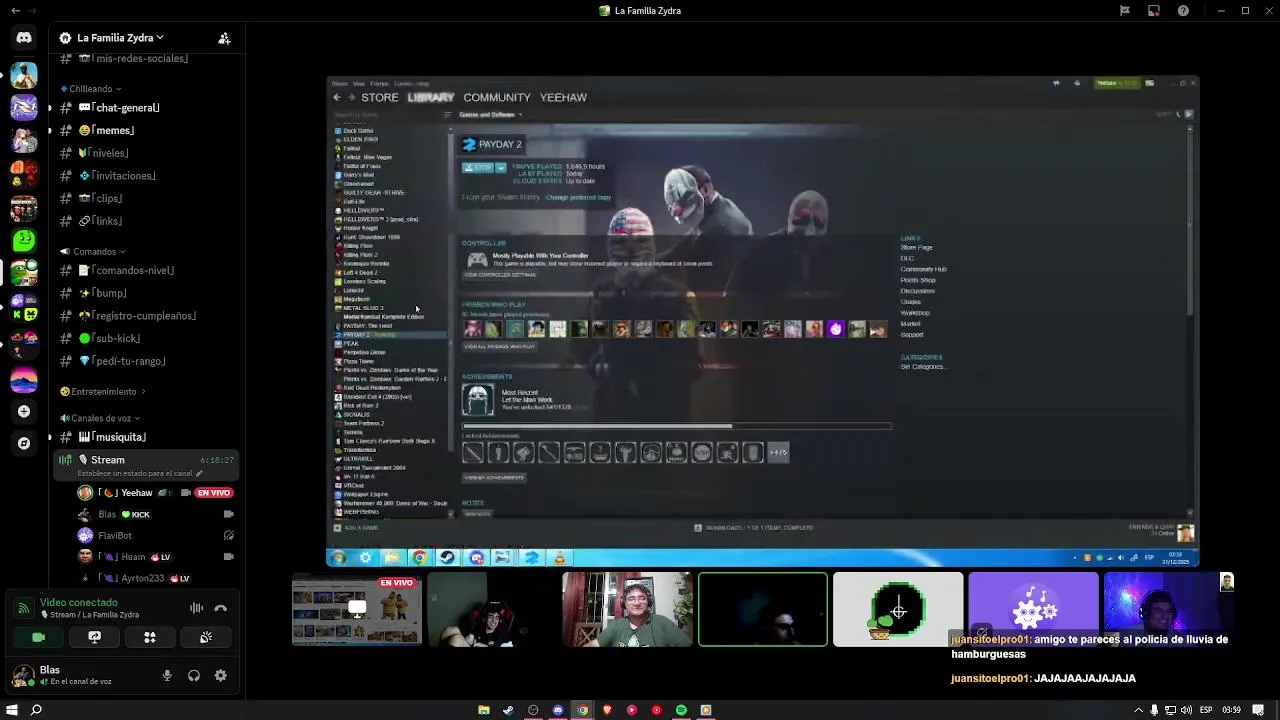Expand the Entretenimiento category

pos(103,392)
